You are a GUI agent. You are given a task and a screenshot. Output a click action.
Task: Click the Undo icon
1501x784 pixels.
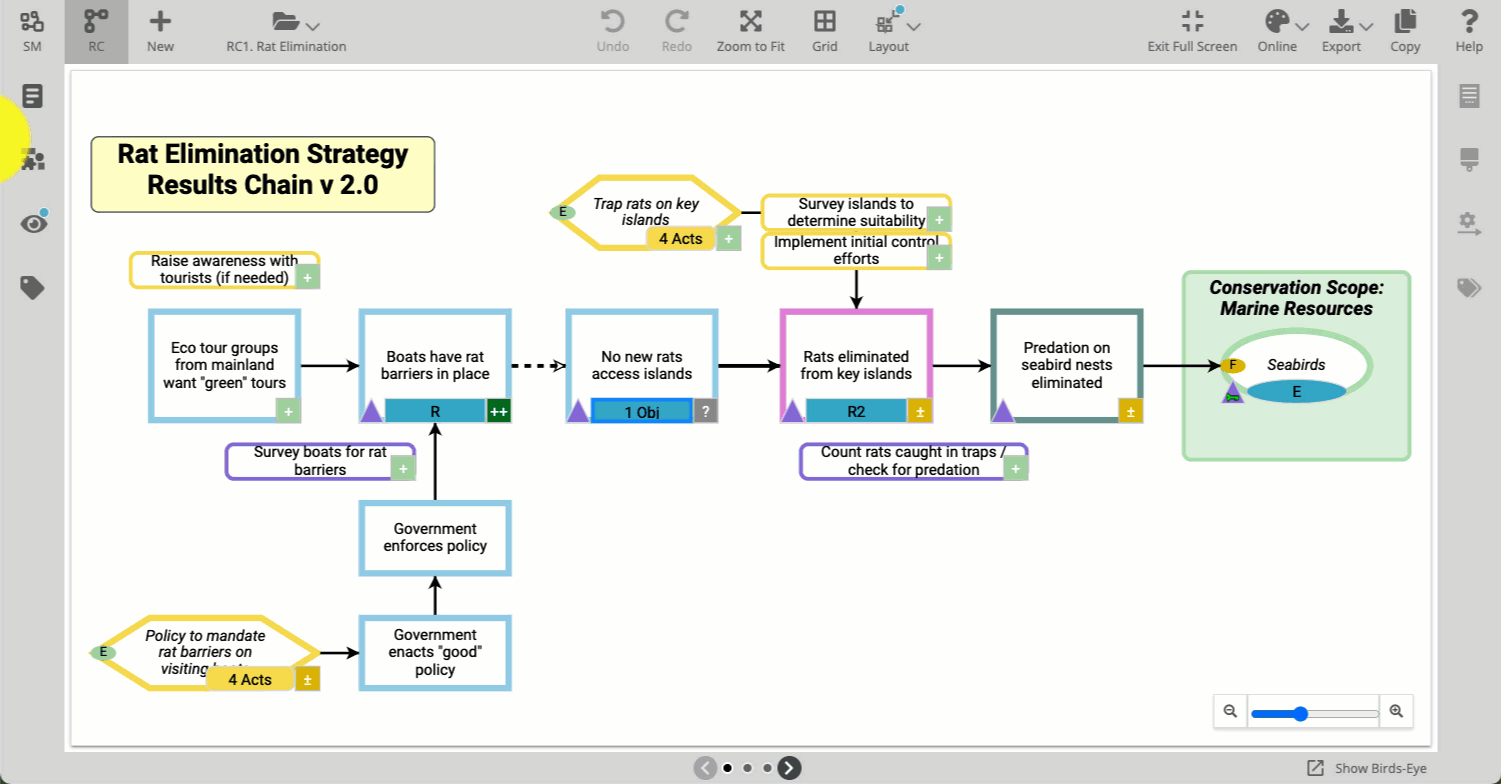coord(613,30)
